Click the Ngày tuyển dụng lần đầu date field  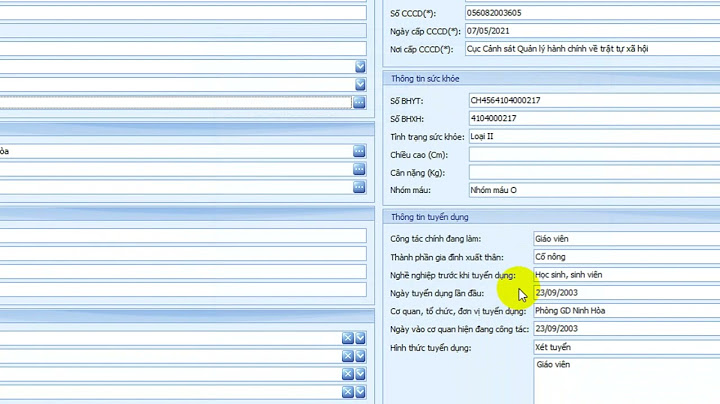coord(627,292)
